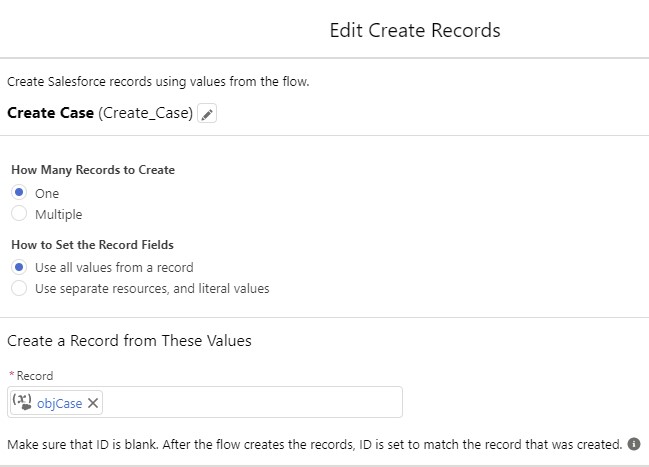The width and height of the screenshot is (649, 467).
Task: Click the pencil edit icon beside Create Case
Action: (207, 113)
